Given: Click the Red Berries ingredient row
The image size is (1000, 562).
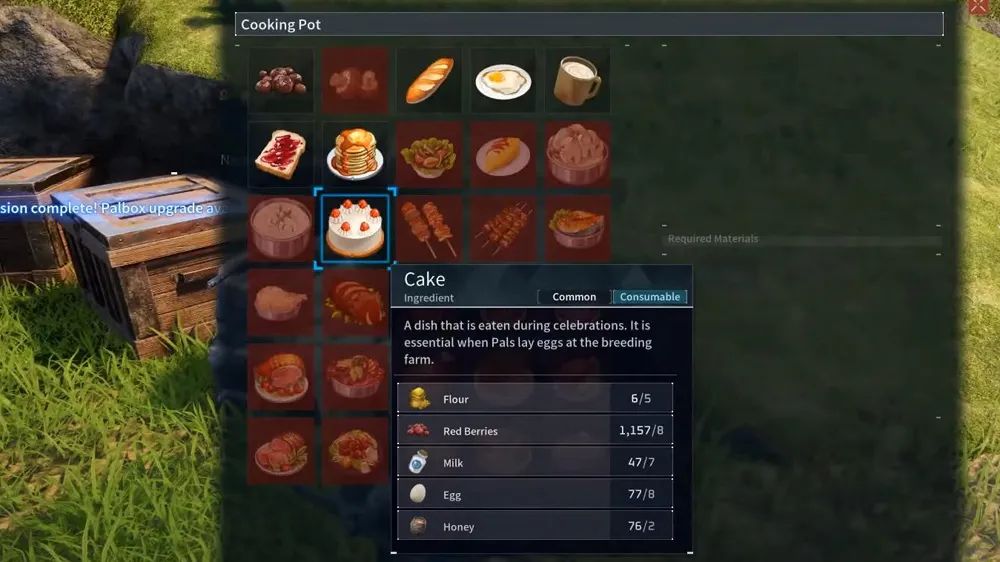Looking at the screenshot, I should [534, 431].
